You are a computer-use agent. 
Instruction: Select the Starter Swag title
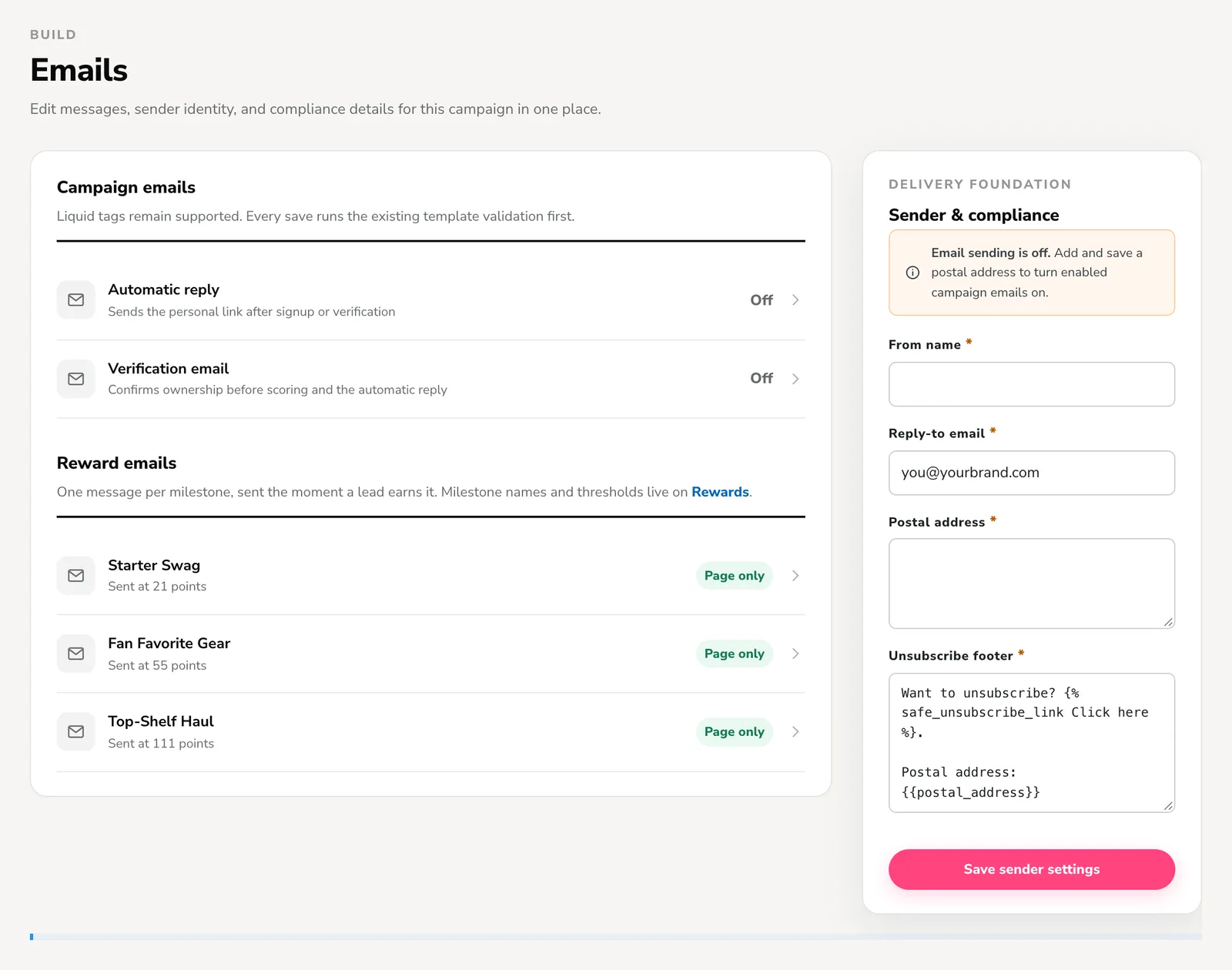pos(154,565)
